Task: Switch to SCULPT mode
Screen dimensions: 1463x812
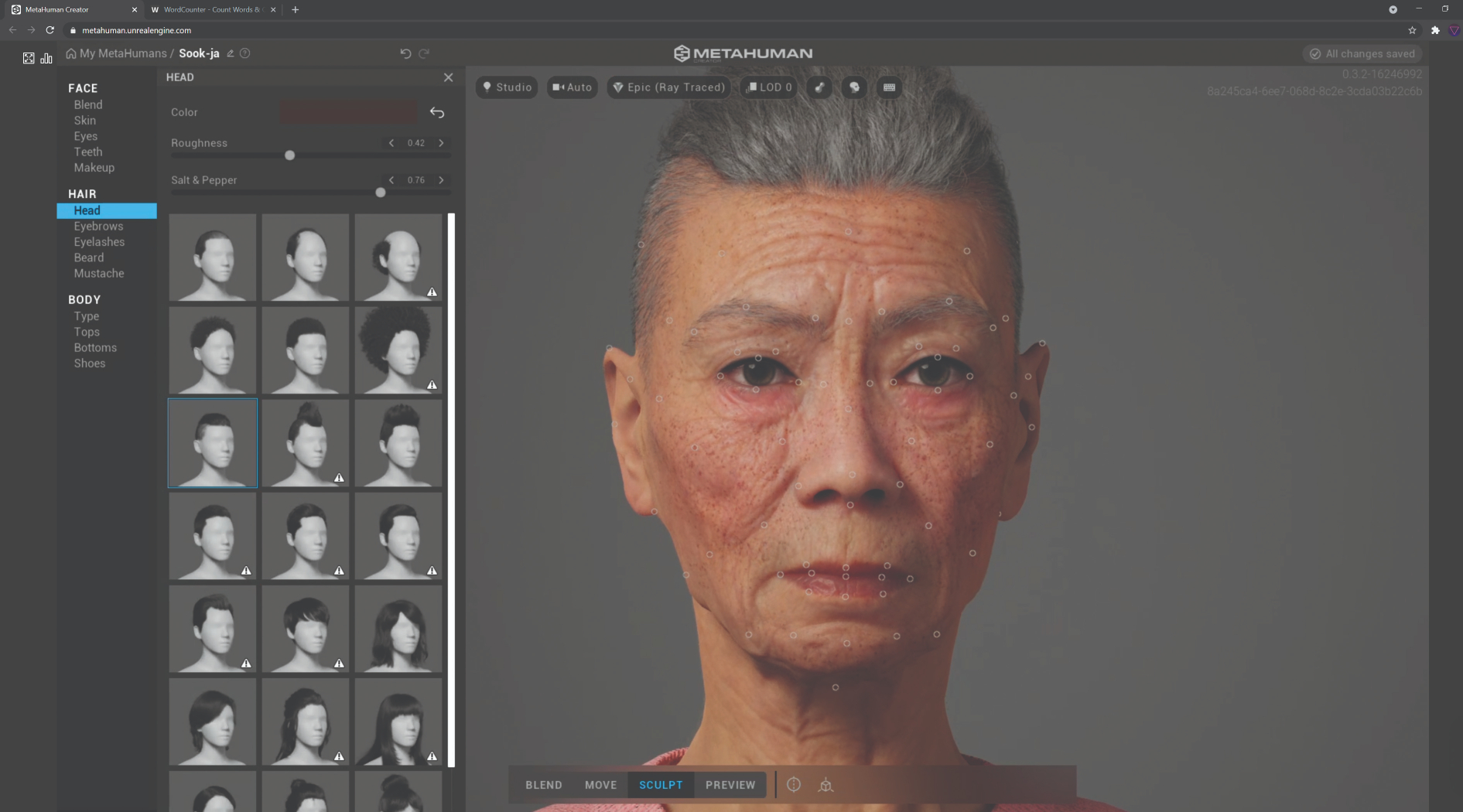Action: coord(661,785)
